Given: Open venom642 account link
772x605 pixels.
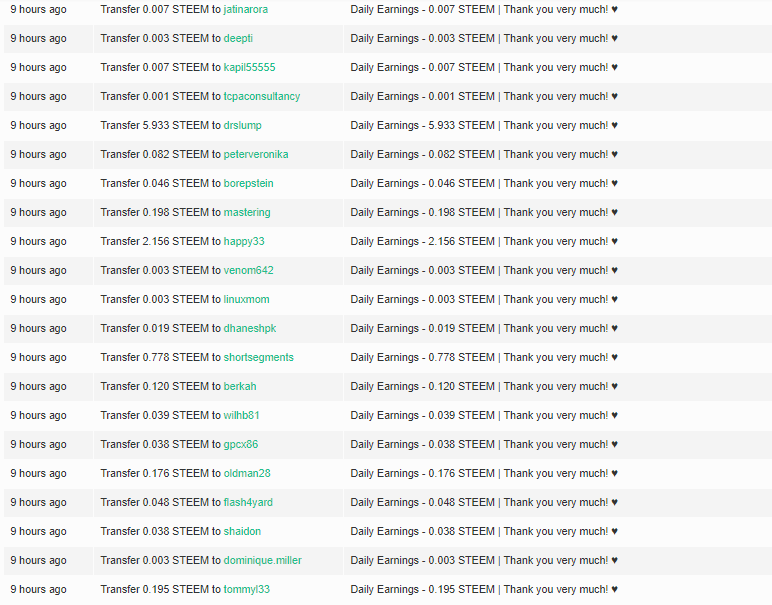Looking at the screenshot, I should point(249,271).
